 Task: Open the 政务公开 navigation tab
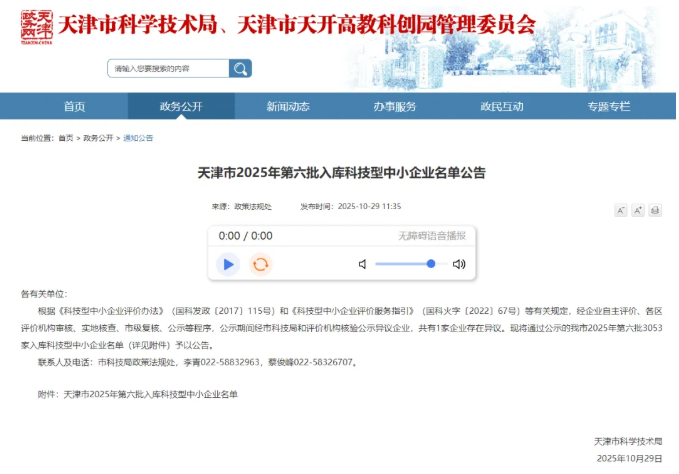coord(181,106)
